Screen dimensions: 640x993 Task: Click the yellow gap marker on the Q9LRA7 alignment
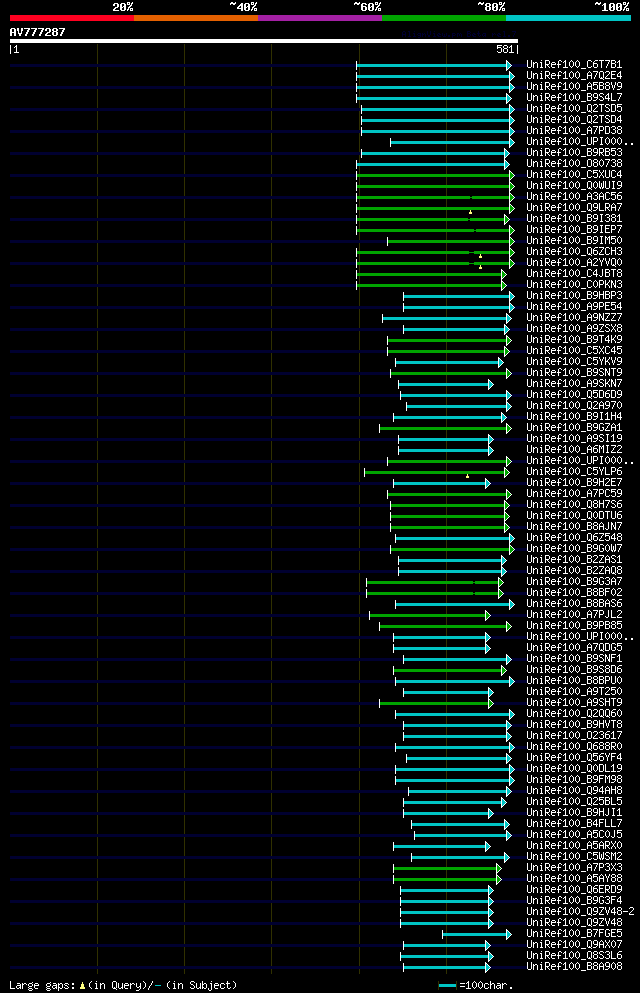click(x=470, y=212)
